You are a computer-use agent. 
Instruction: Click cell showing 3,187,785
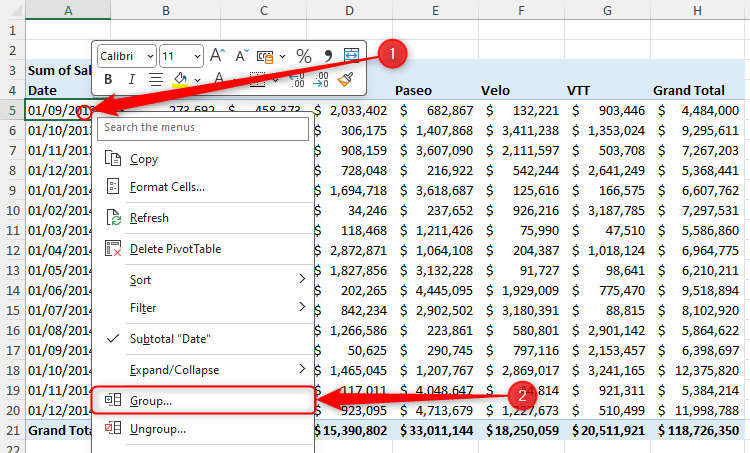pyautogui.click(x=607, y=210)
